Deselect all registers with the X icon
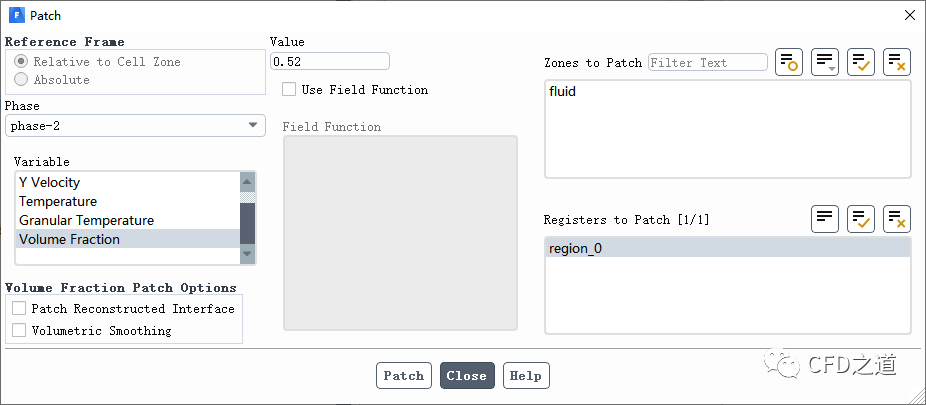Screen dimensions: 926x405 tap(897, 219)
